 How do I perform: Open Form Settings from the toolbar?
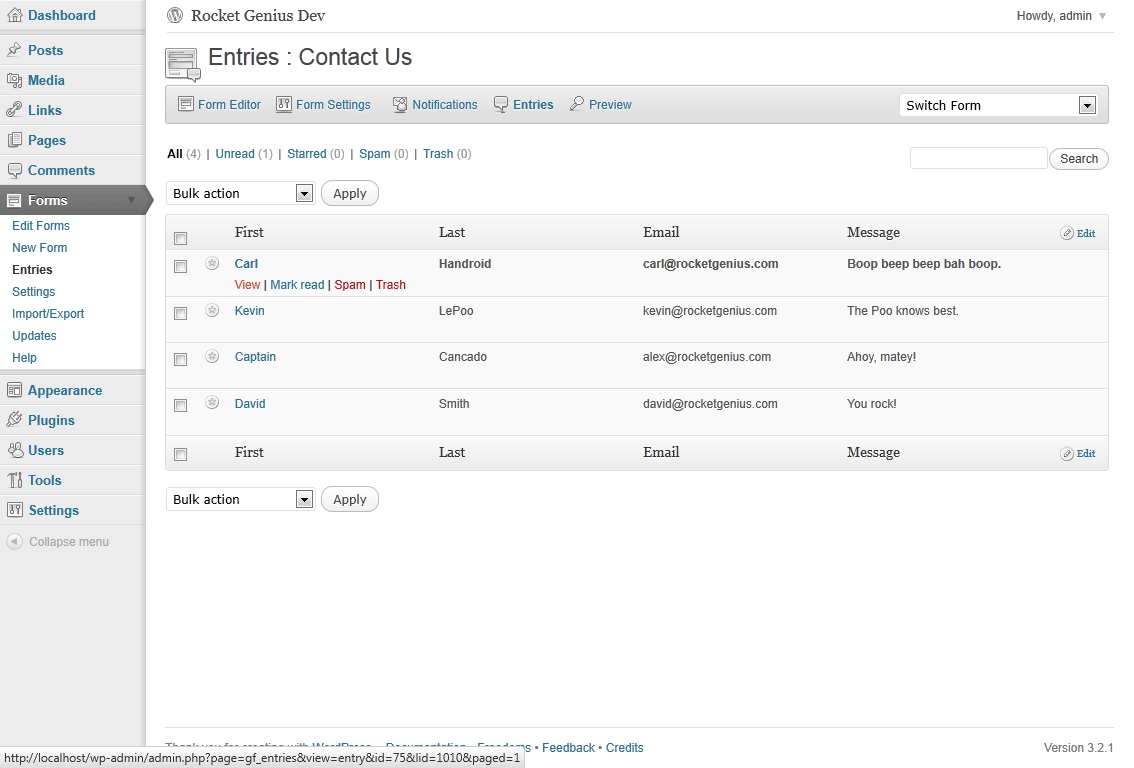tap(323, 104)
